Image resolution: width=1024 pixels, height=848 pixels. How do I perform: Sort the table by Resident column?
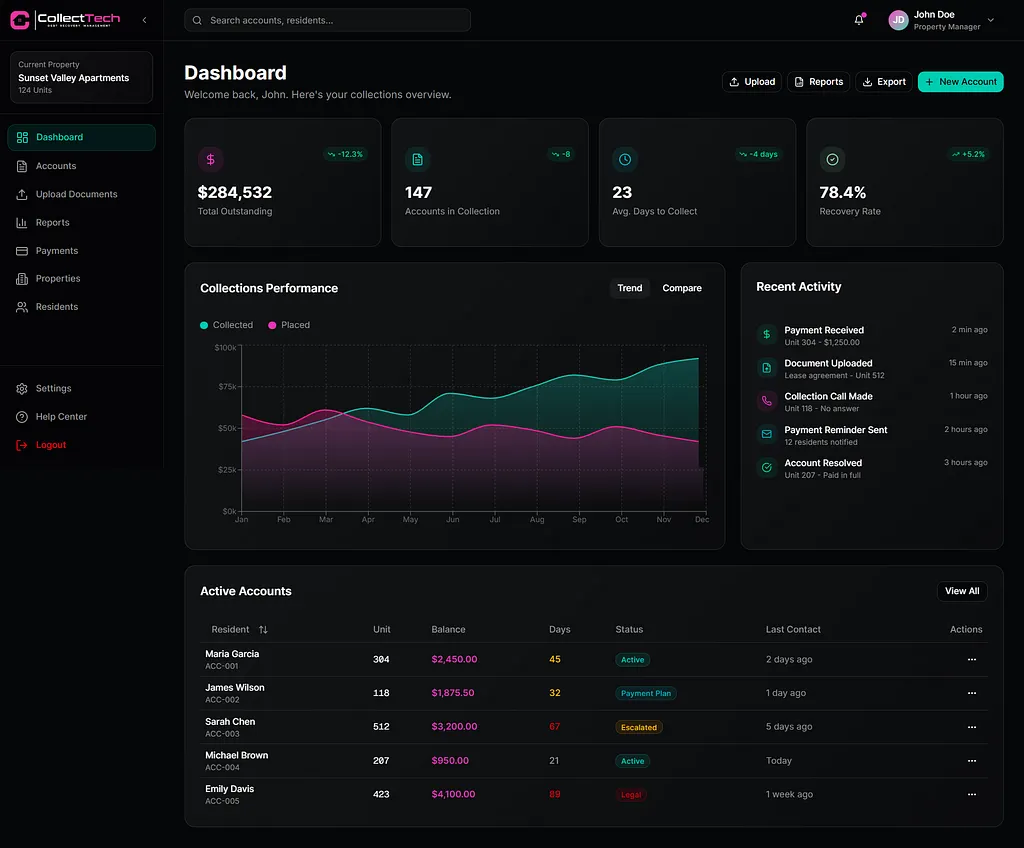point(263,630)
